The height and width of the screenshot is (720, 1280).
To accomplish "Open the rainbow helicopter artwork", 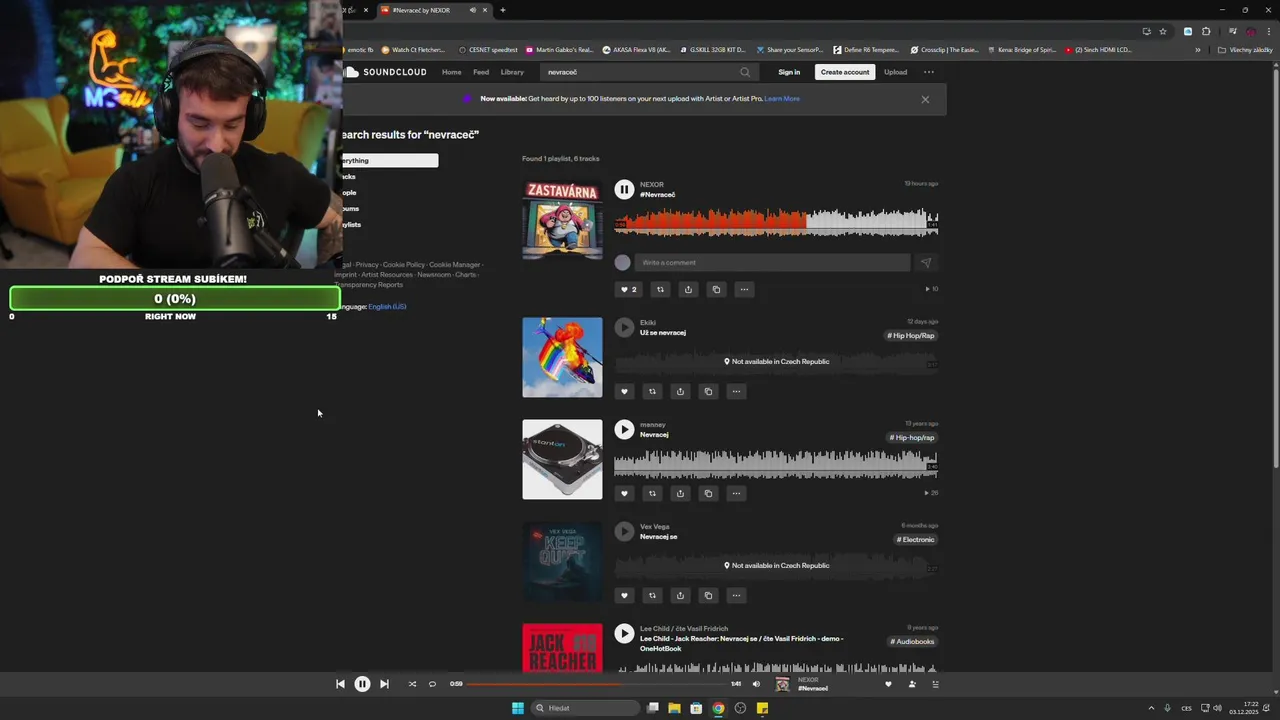I will coord(562,357).
